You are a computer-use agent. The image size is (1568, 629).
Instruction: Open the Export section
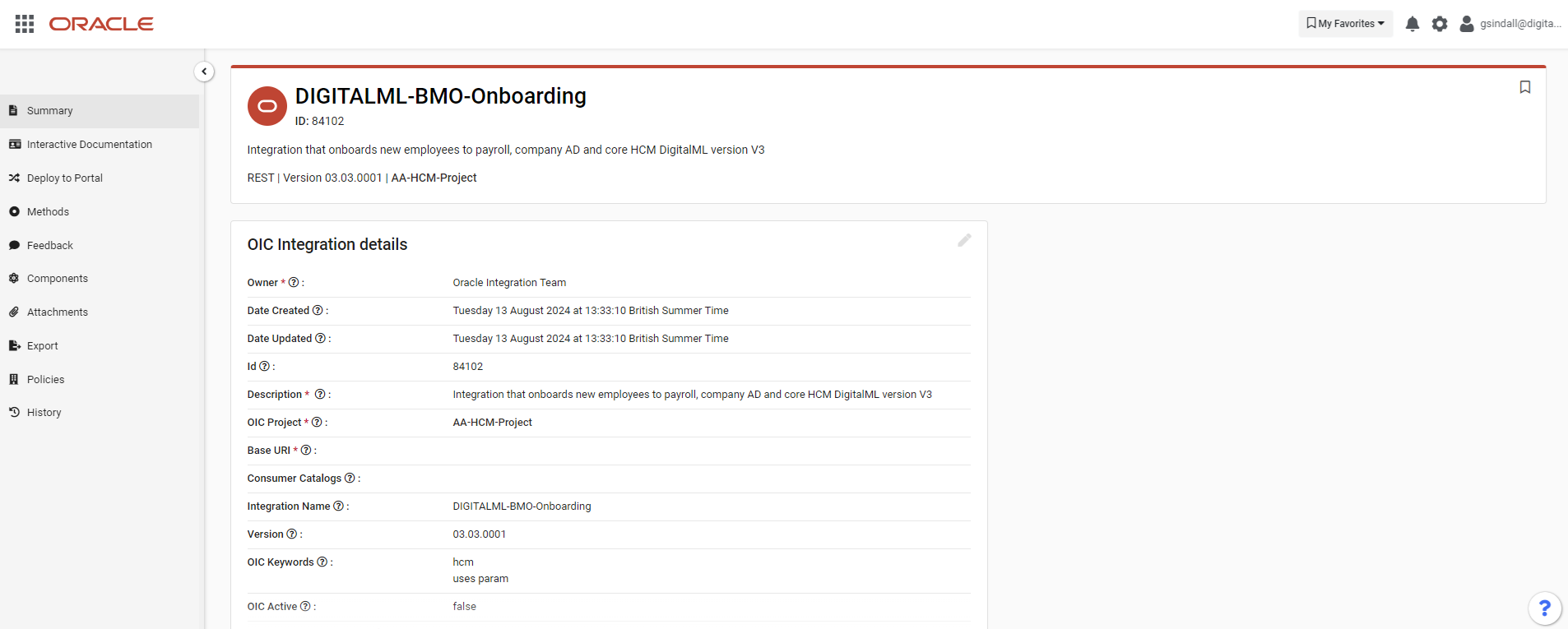[100, 346]
